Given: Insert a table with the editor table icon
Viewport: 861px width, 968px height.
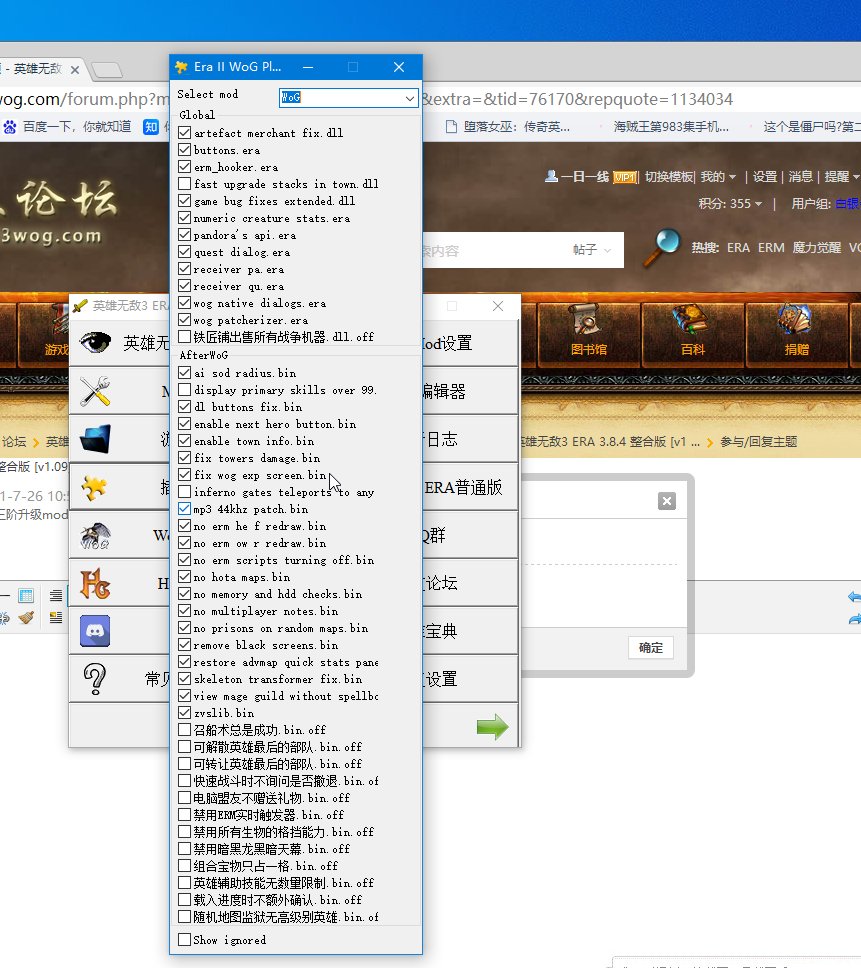Looking at the screenshot, I should point(26,596).
